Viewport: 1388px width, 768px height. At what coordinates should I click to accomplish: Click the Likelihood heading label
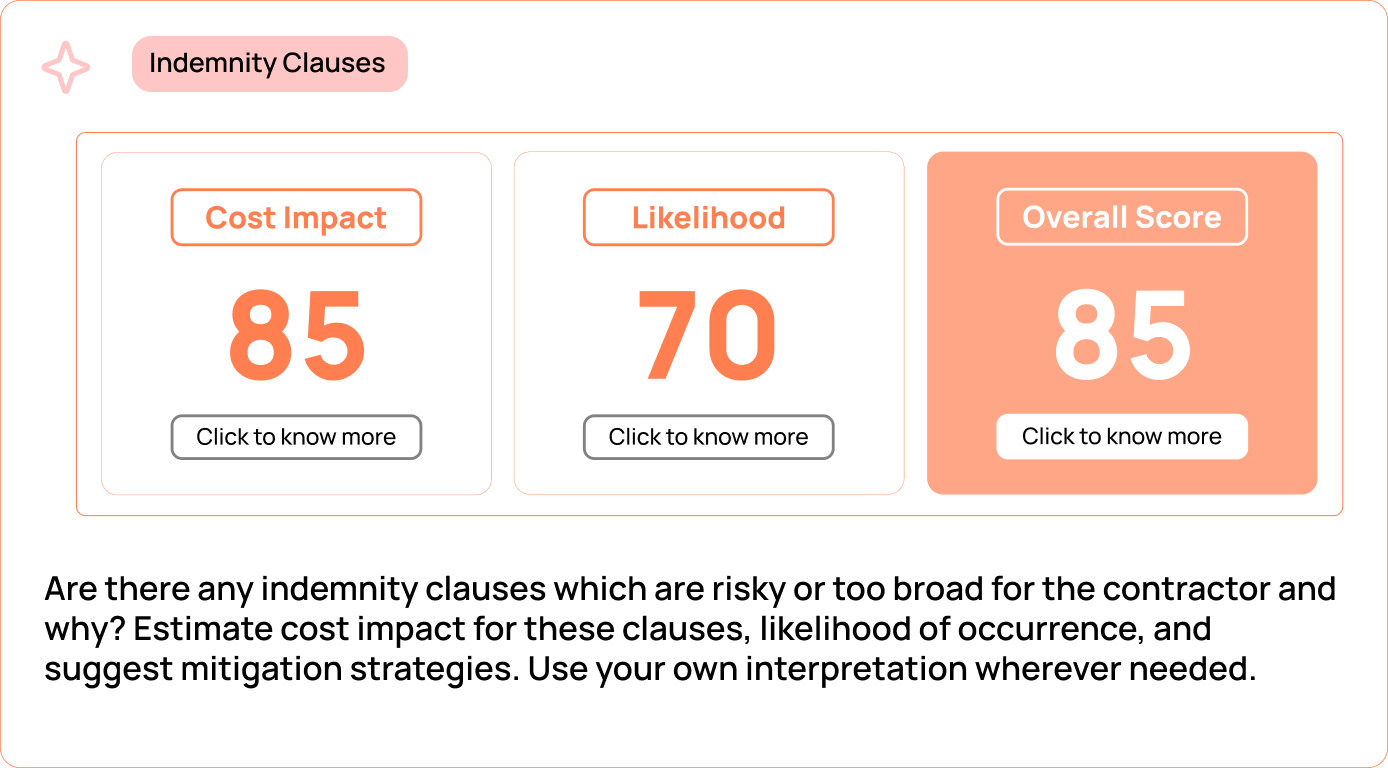[x=708, y=218]
